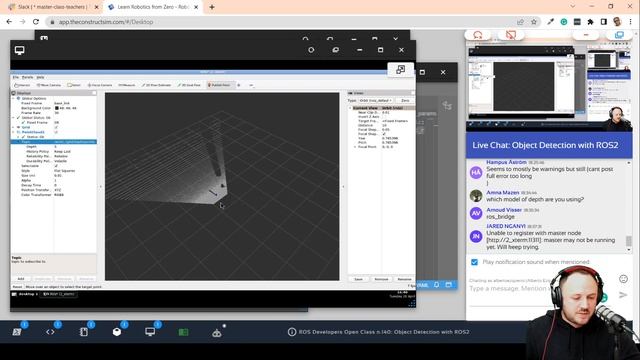
Task: Click the robot icon in bottom bar
Action: (217, 333)
